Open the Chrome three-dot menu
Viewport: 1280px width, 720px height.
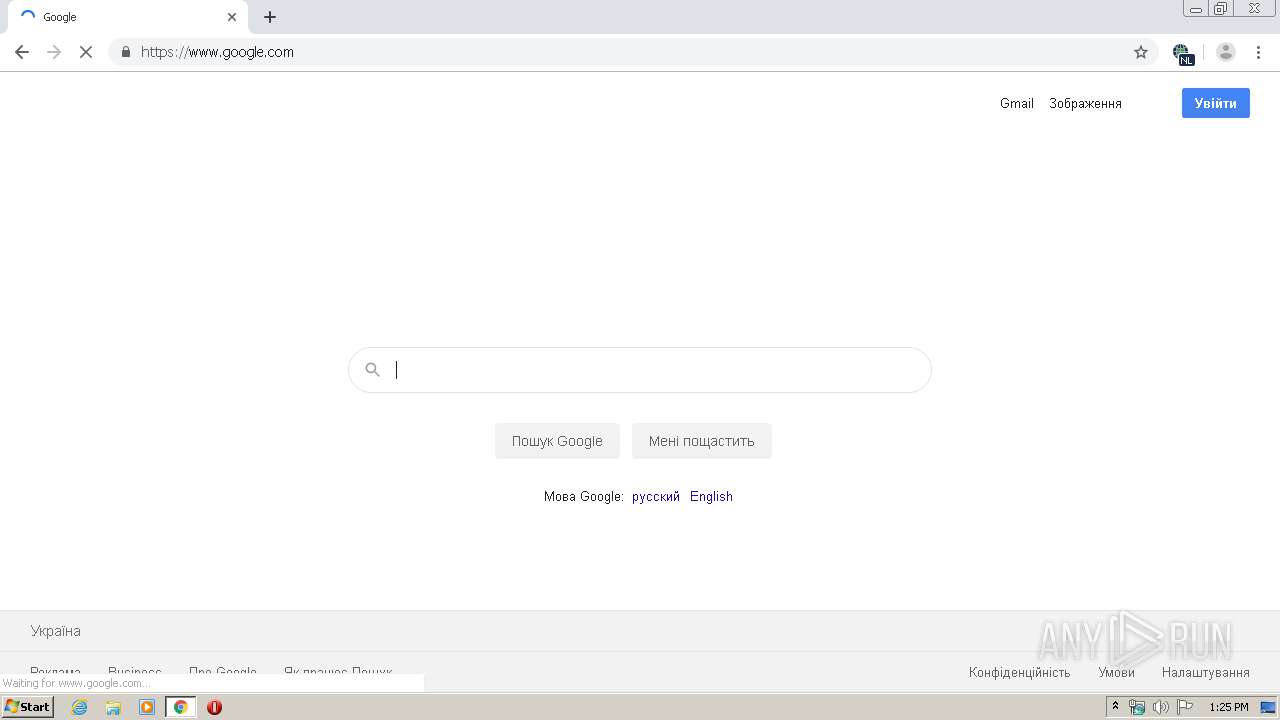coord(1259,52)
